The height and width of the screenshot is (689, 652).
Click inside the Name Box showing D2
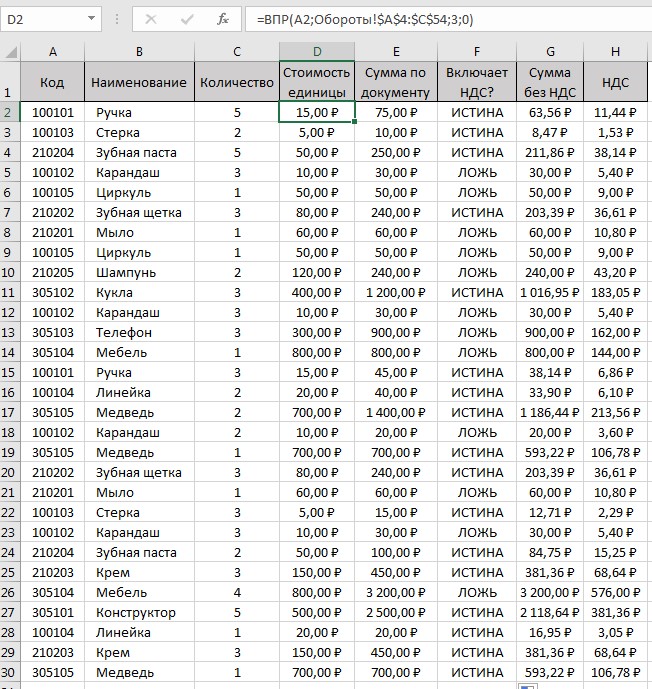coord(43,19)
